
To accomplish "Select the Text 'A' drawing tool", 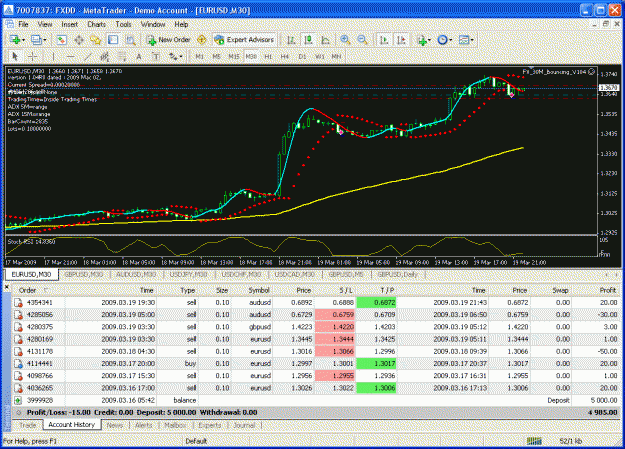I will tap(139, 57).
